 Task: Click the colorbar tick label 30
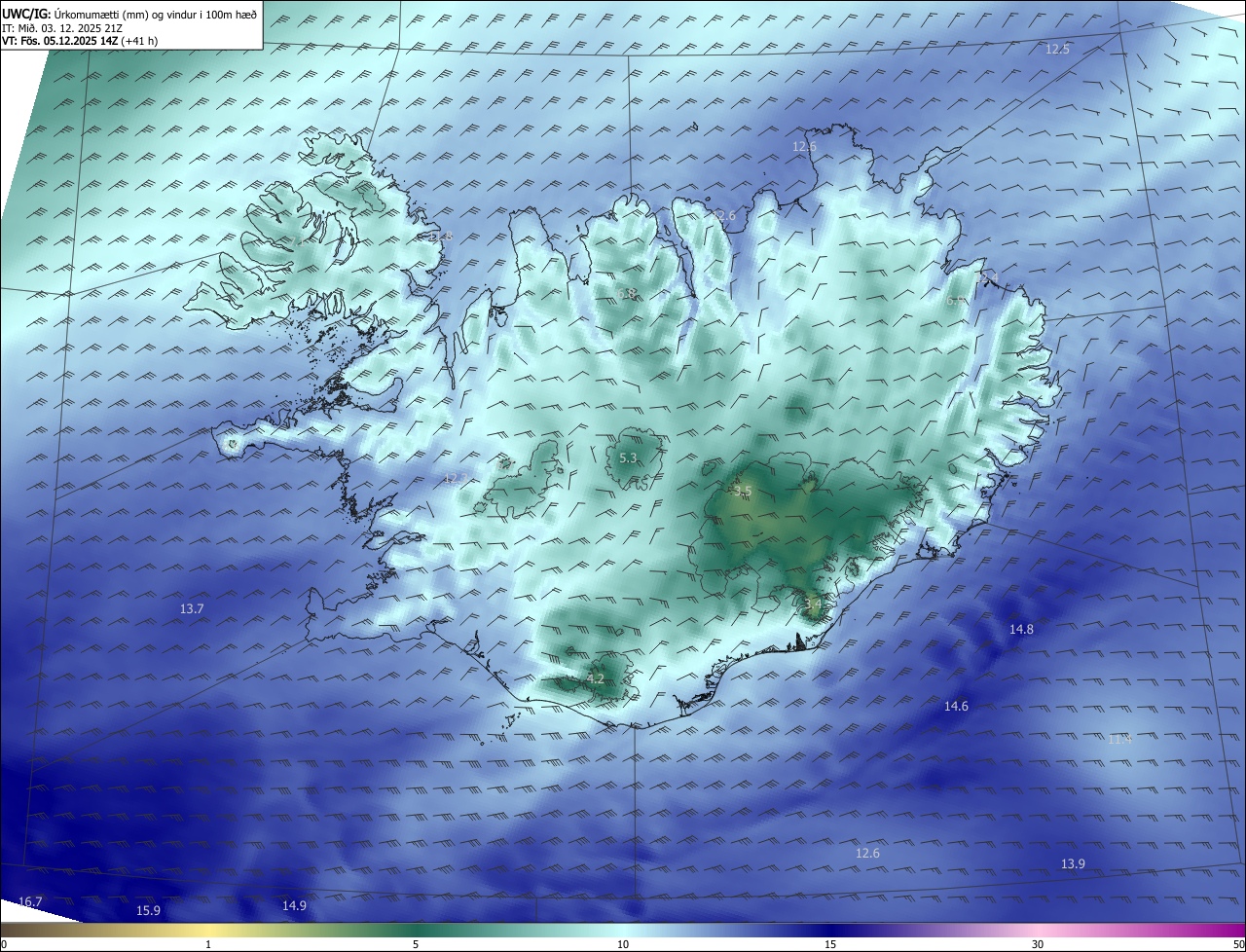[1038, 944]
